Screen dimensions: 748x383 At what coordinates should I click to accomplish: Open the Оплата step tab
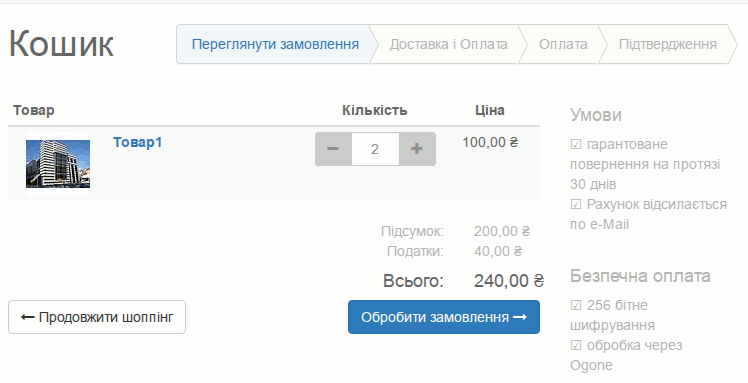click(563, 44)
